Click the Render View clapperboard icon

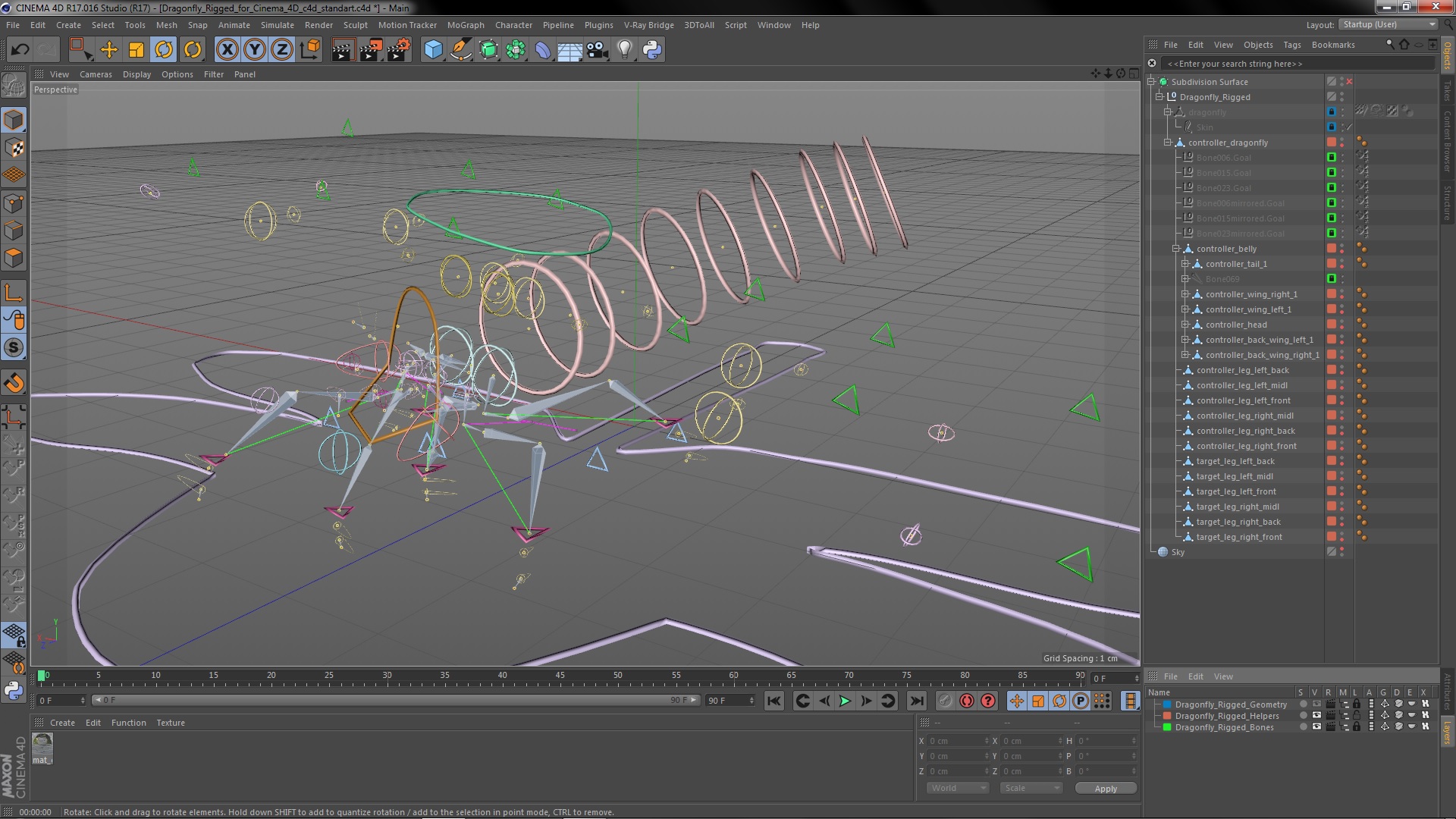coord(343,50)
